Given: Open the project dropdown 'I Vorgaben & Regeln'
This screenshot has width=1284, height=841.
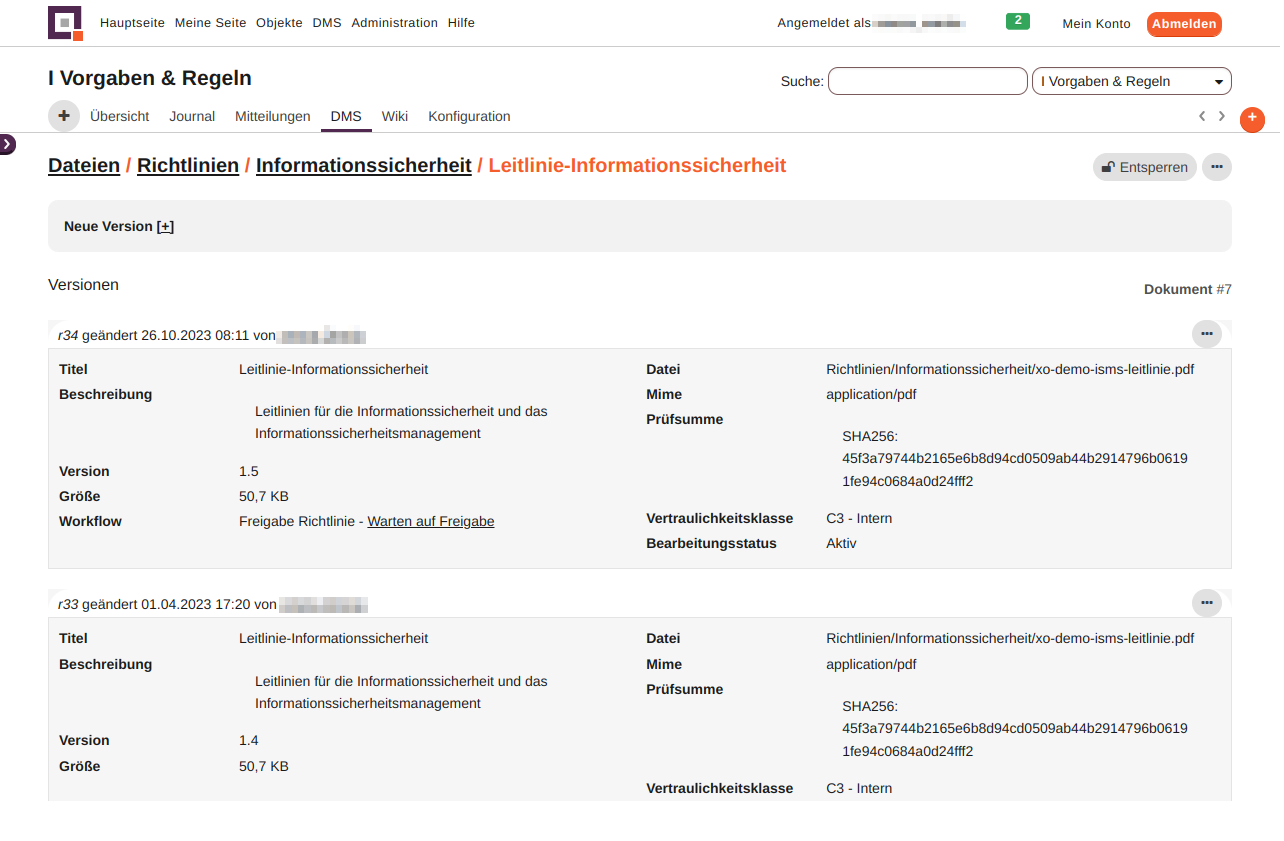Looking at the screenshot, I should click(x=1131, y=81).
